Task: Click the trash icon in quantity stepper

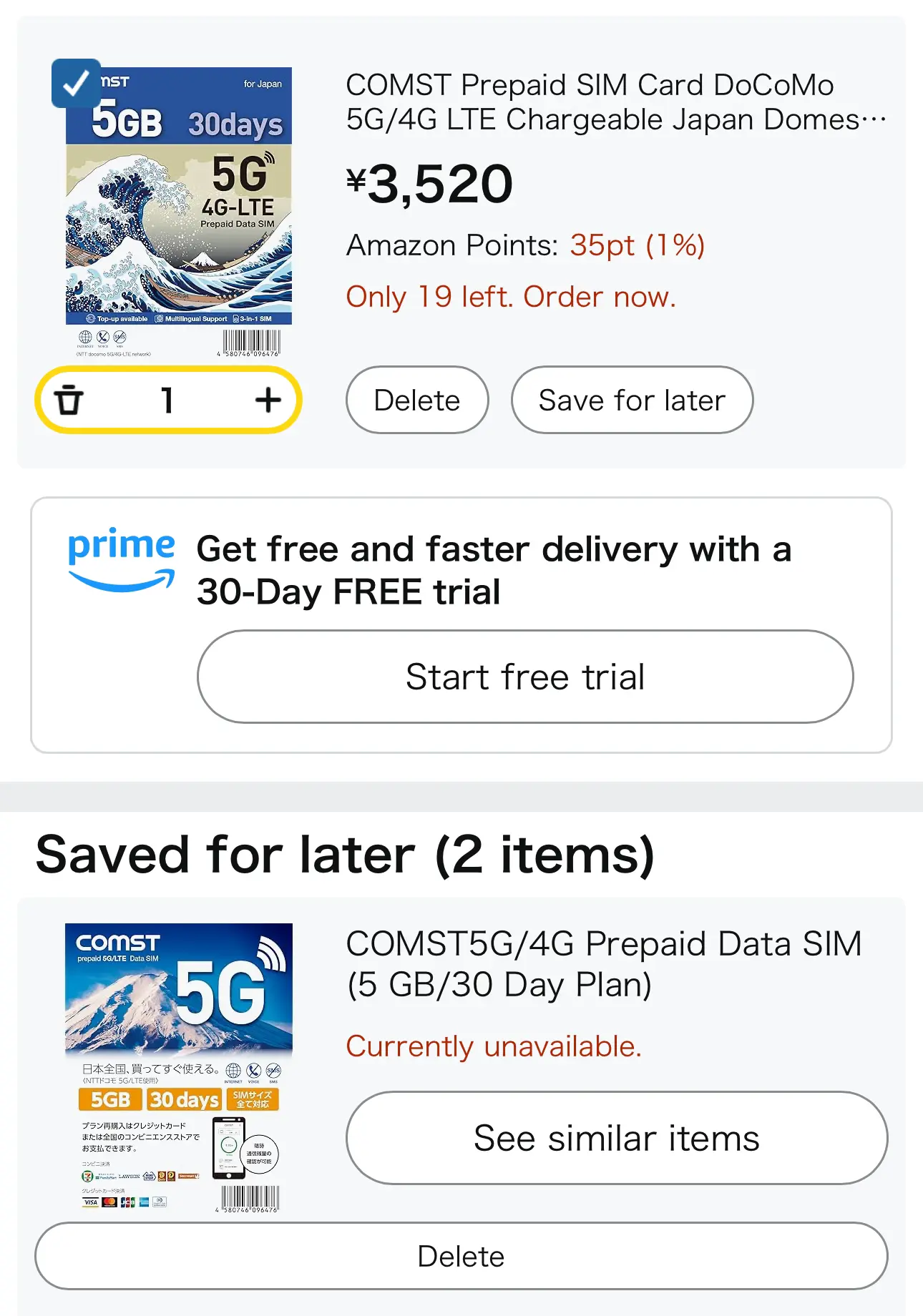Action: click(x=69, y=400)
